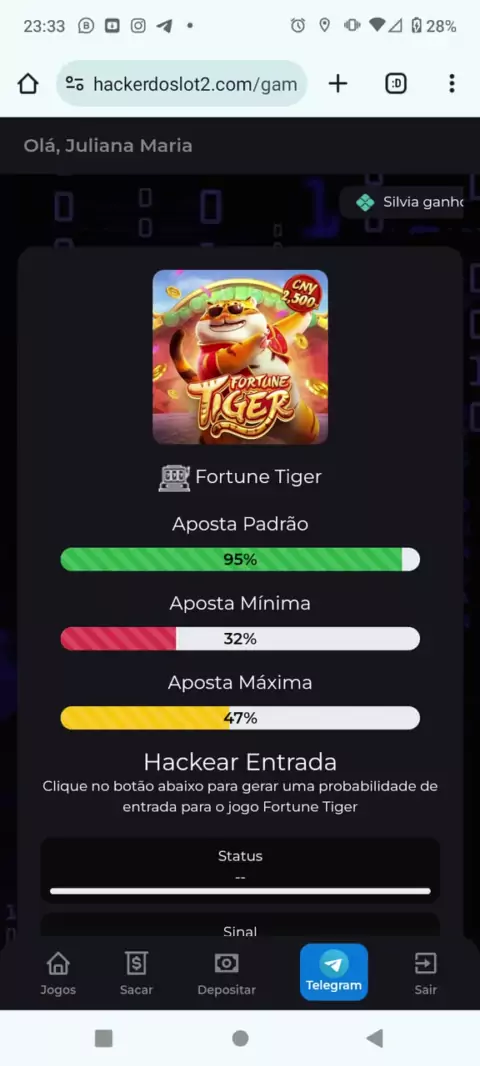Open the Depositar section
Screen dimensions: 480x1066
point(226,973)
